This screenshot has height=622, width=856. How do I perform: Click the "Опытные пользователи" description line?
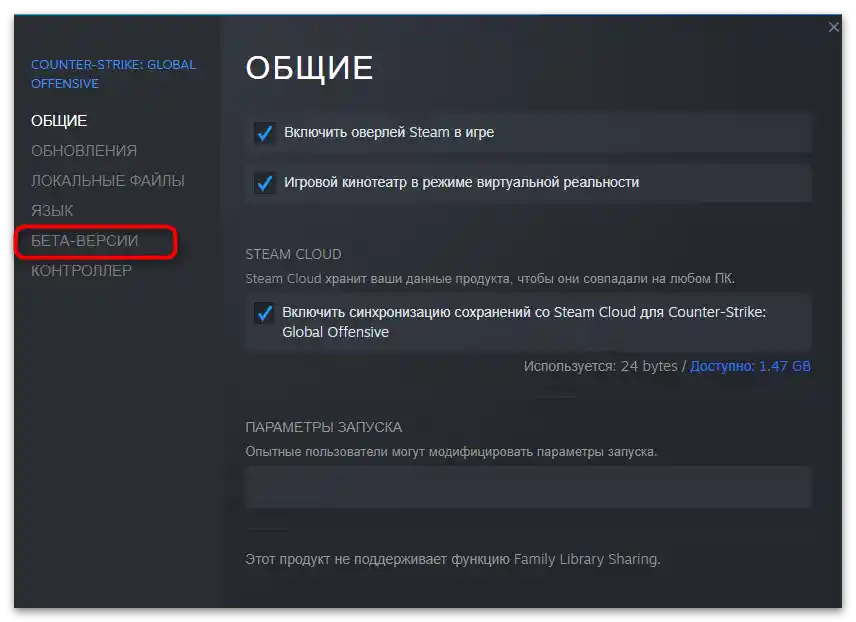click(451, 452)
